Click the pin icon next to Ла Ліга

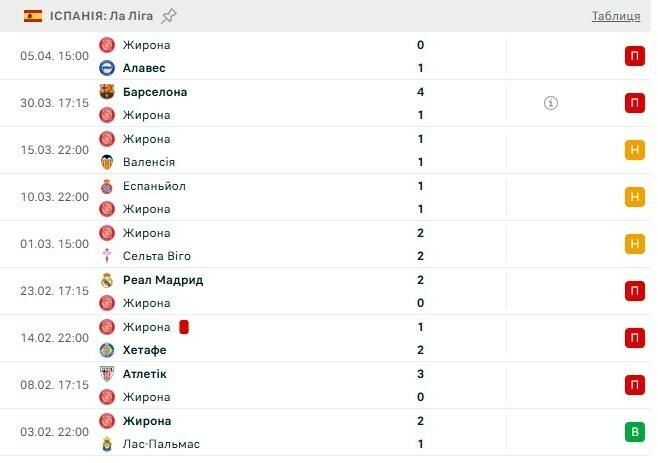point(169,16)
